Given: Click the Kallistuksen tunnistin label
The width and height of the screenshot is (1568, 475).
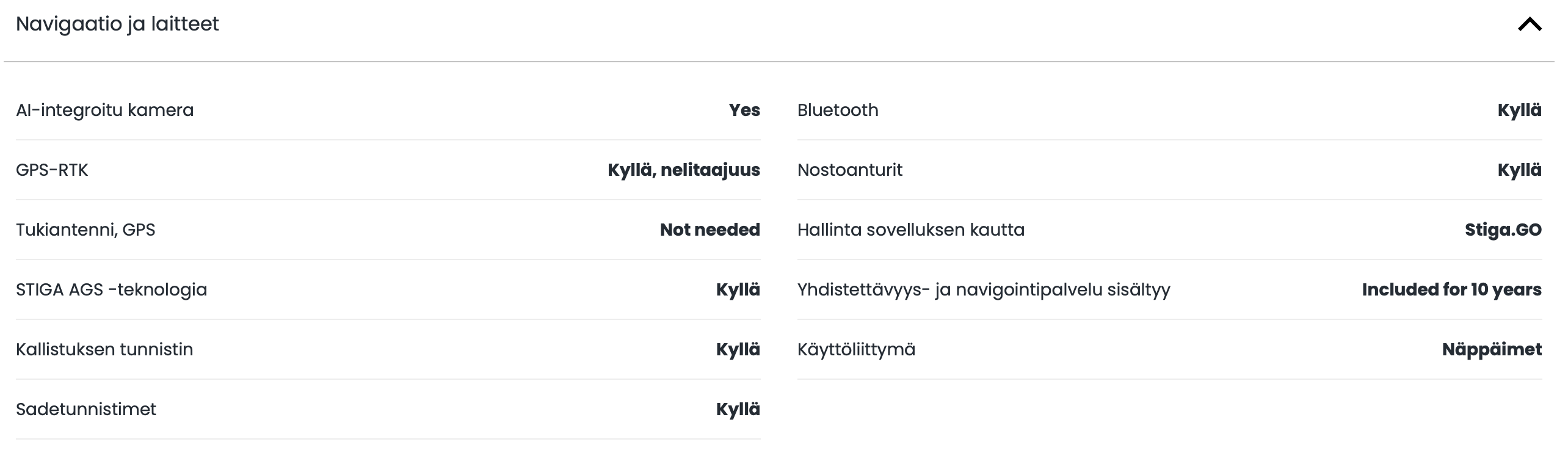Looking at the screenshot, I should pyautogui.click(x=104, y=350).
